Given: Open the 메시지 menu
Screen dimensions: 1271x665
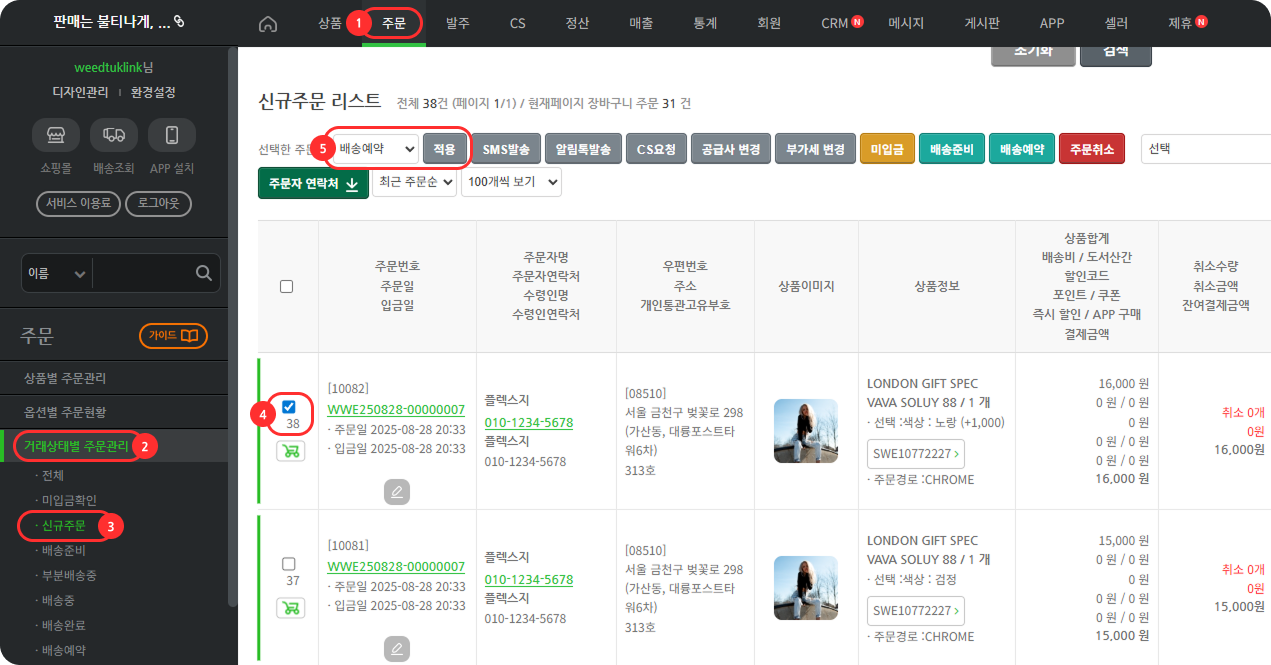Looking at the screenshot, I should tap(906, 23).
